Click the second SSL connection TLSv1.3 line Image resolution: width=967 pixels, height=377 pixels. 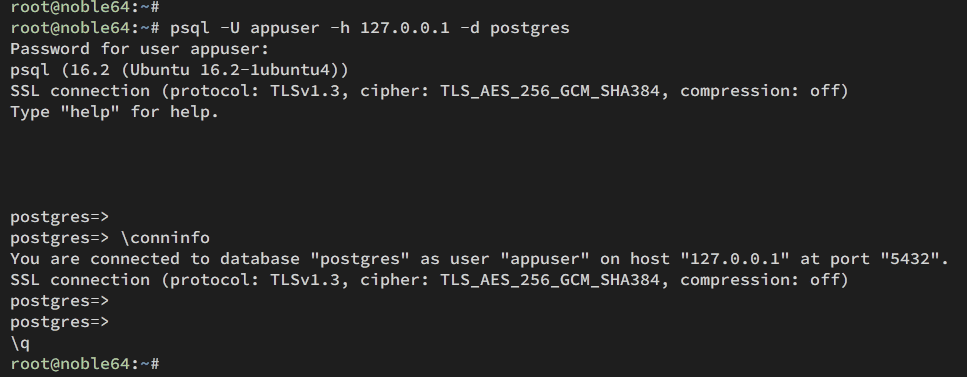pos(429,280)
